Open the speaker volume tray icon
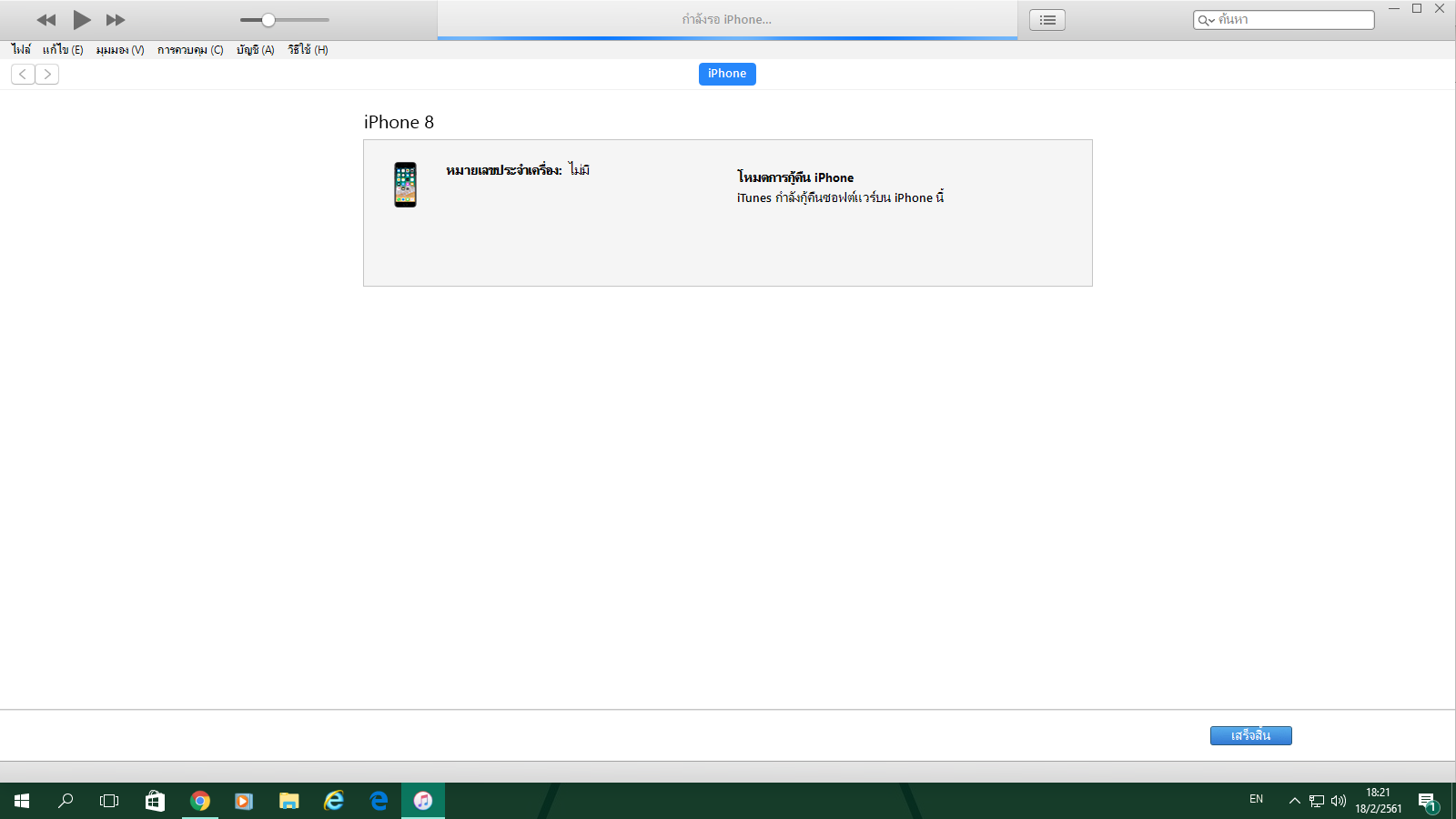Image resolution: width=1456 pixels, height=819 pixels. [x=1338, y=801]
